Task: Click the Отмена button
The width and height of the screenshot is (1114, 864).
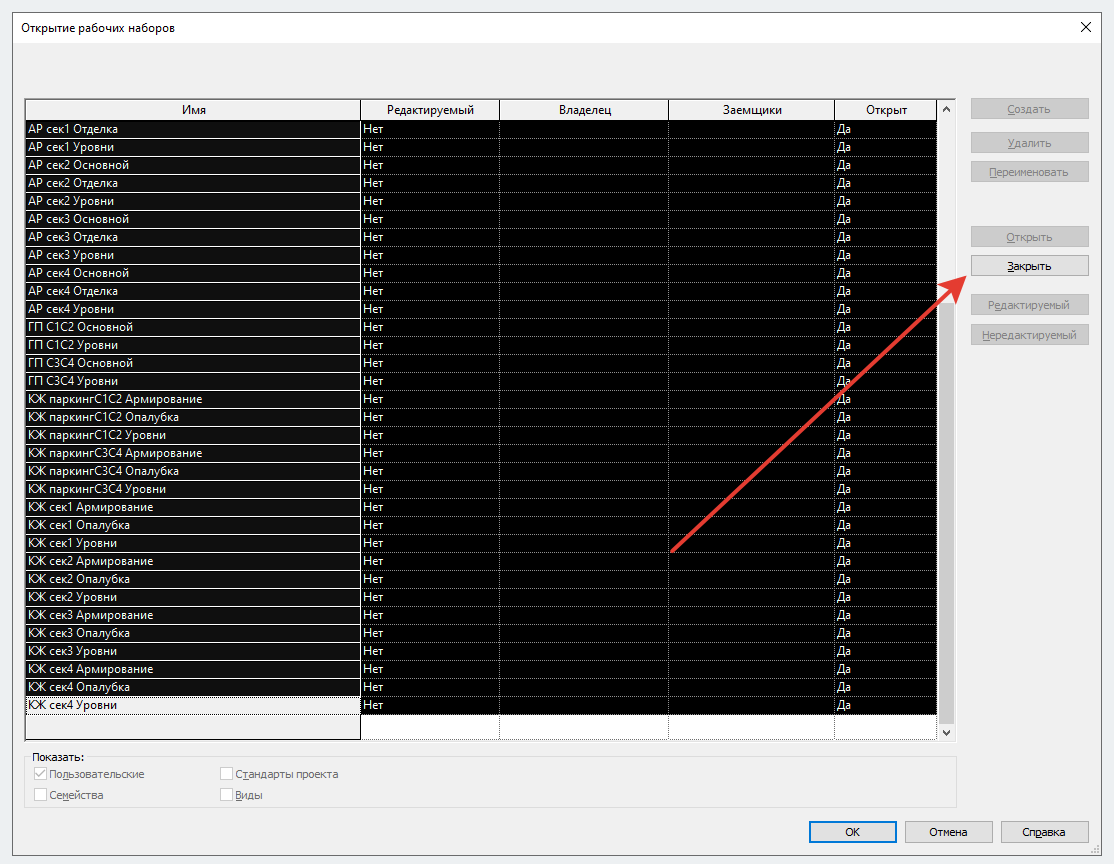Action: pos(948,832)
